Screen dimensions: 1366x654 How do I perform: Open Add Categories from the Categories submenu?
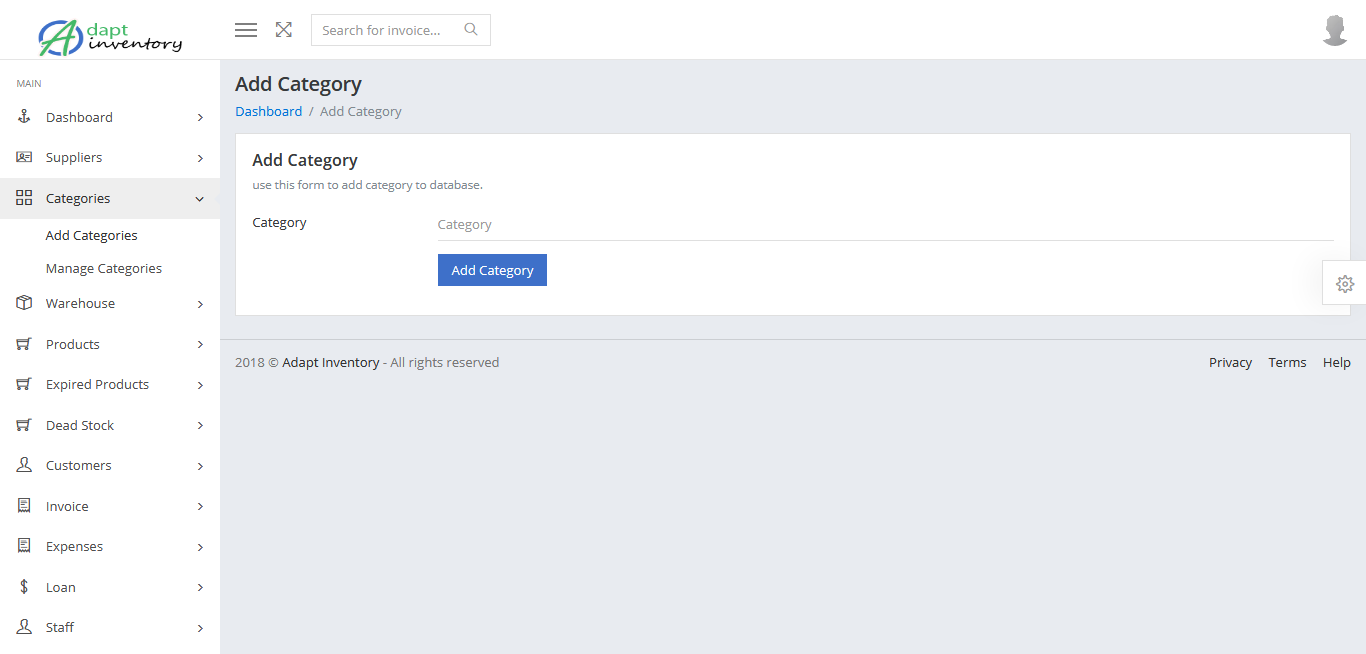[x=91, y=235]
